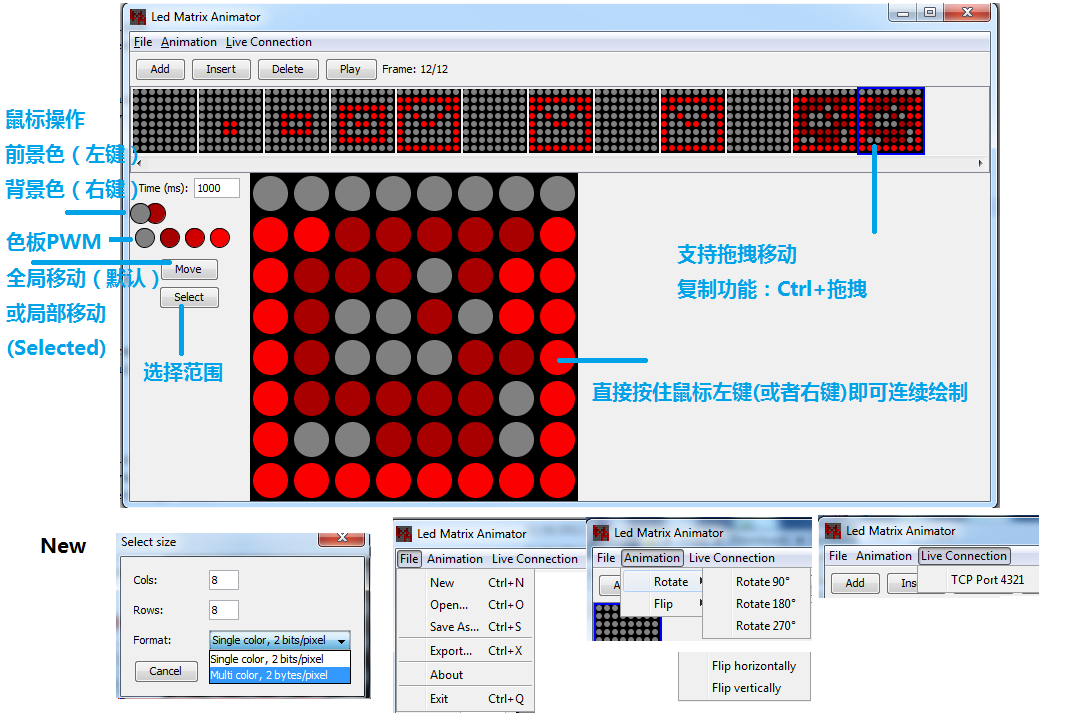Pick the brightest red swatch in the PWM palette
The image size is (1079, 725).
point(219,237)
